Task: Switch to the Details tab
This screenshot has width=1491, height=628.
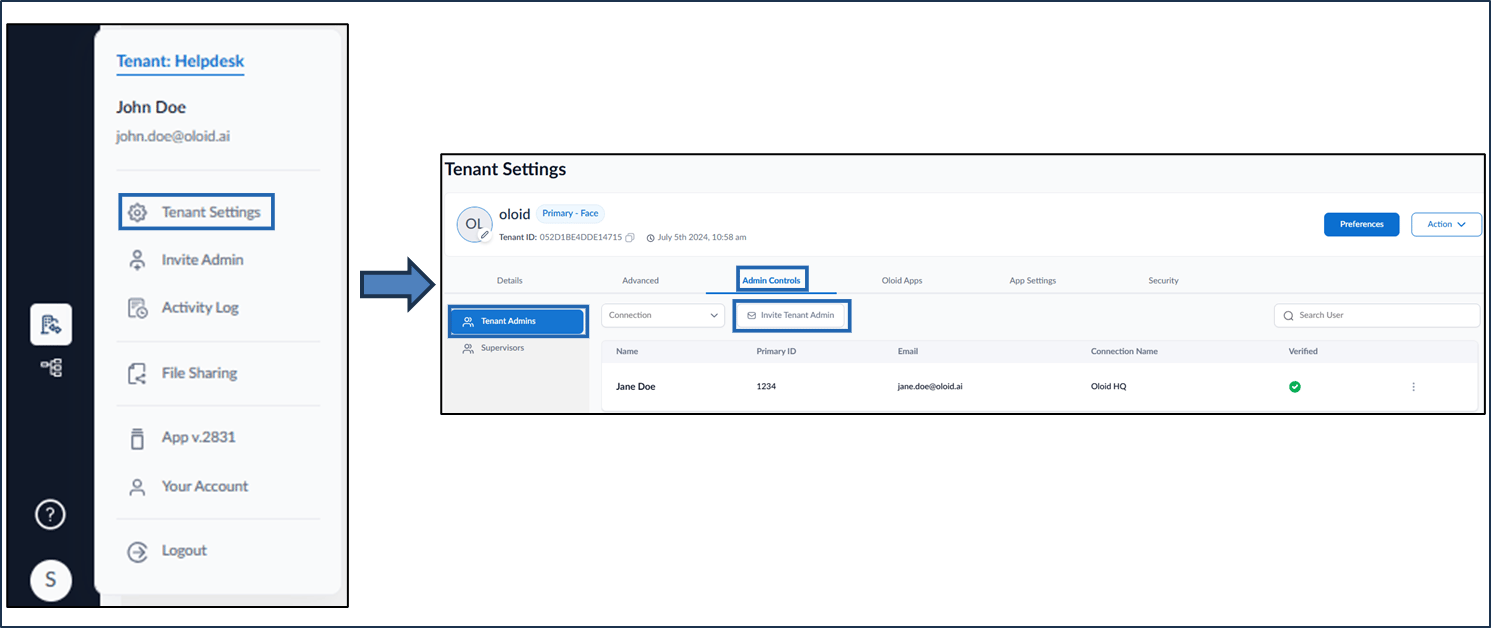Action: tap(510, 281)
